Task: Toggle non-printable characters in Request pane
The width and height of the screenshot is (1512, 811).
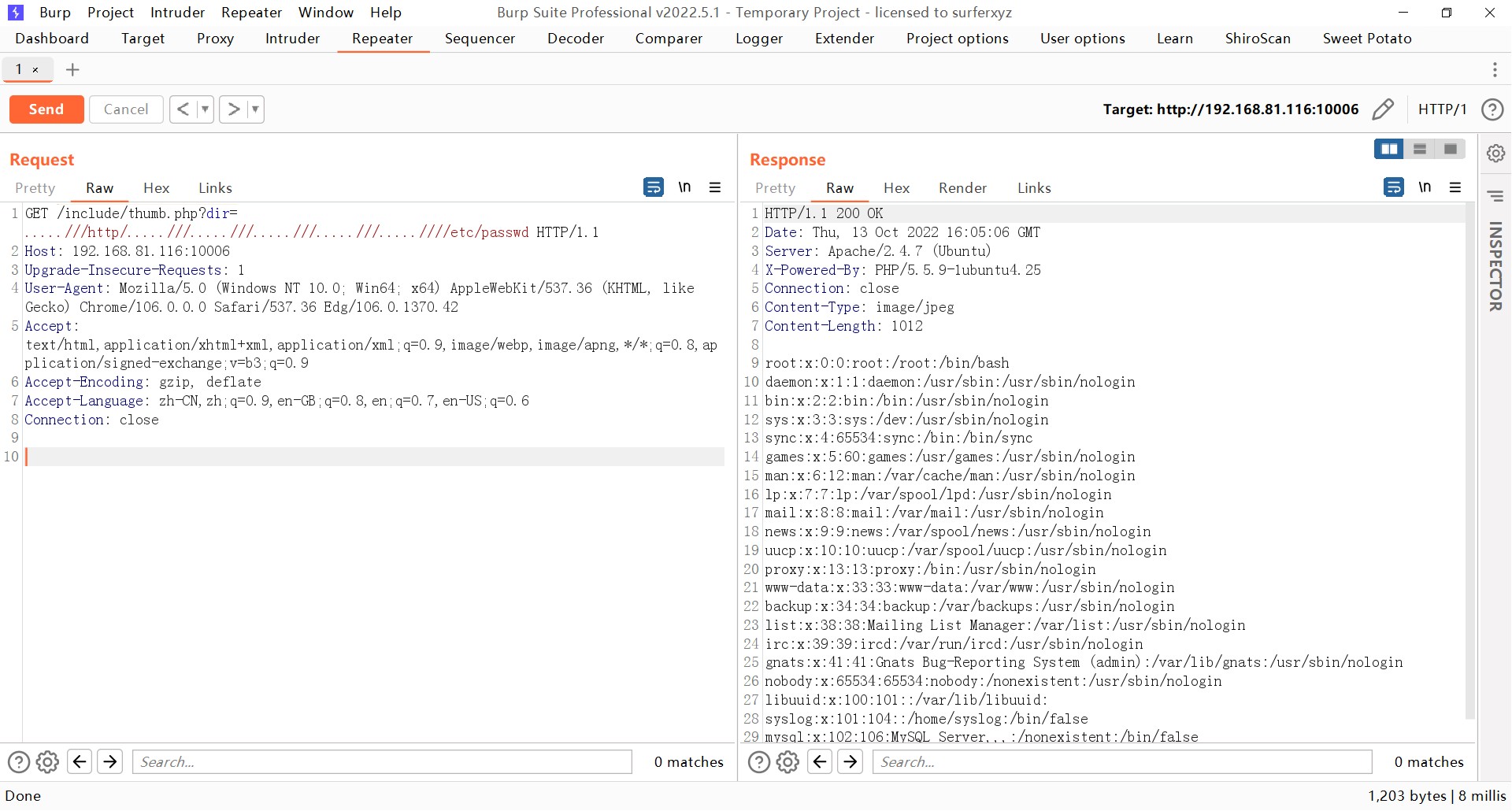Action: pos(684,187)
